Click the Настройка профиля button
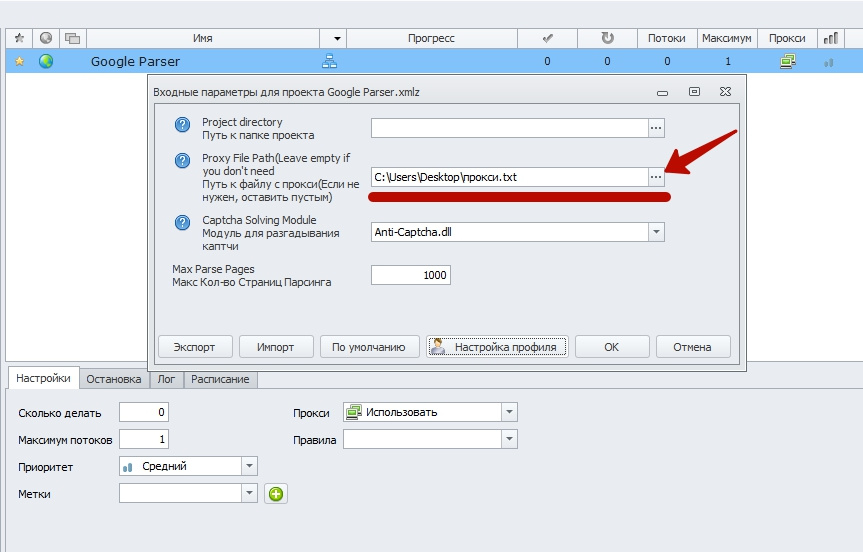Image resolution: width=863 pixels, height=552 pixels. point(498,347)
